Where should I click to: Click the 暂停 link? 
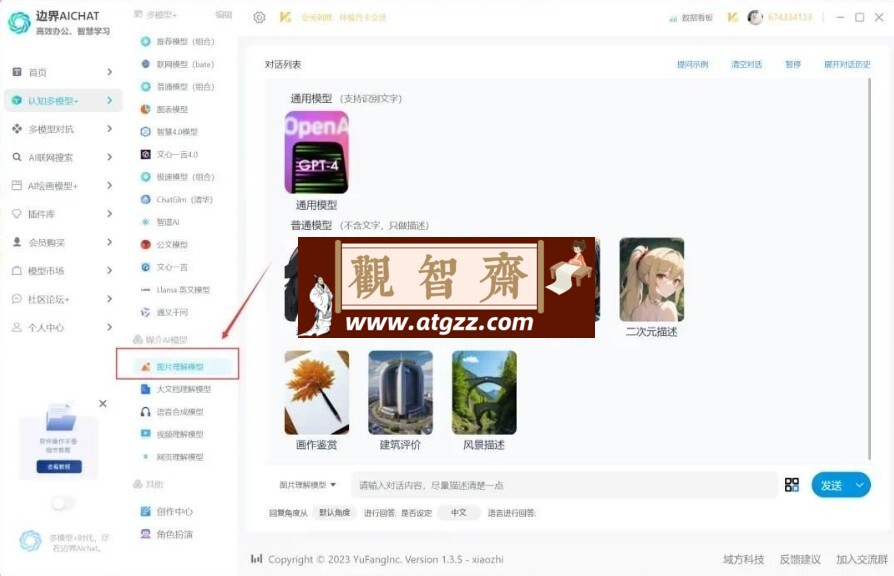click(793, 64)
